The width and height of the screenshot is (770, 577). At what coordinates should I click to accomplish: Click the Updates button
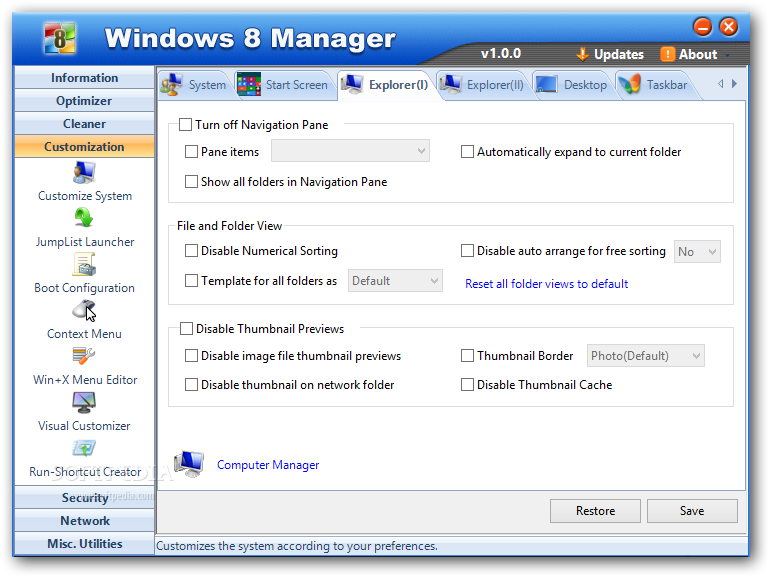(610, 54)
